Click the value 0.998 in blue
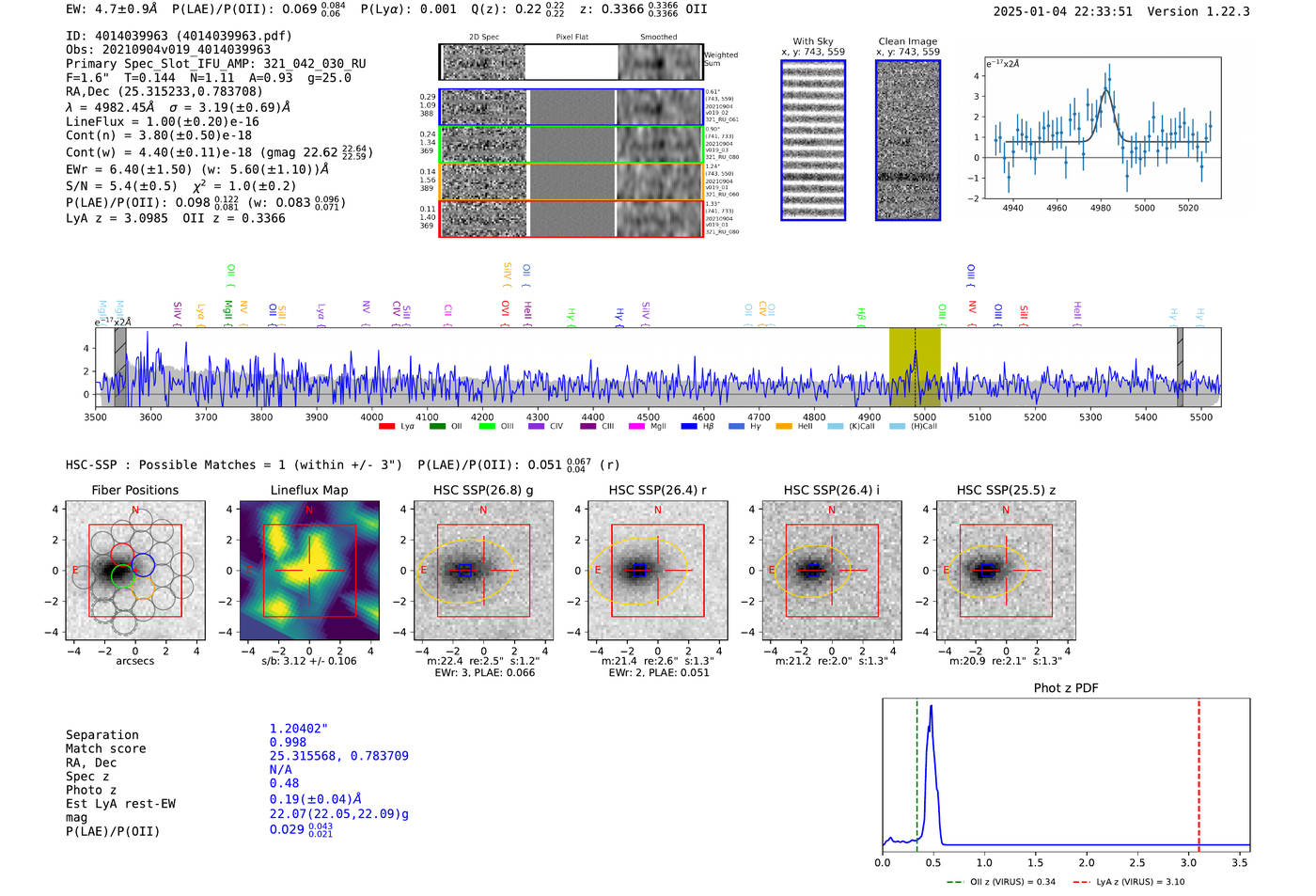 (x=288, y=742)
